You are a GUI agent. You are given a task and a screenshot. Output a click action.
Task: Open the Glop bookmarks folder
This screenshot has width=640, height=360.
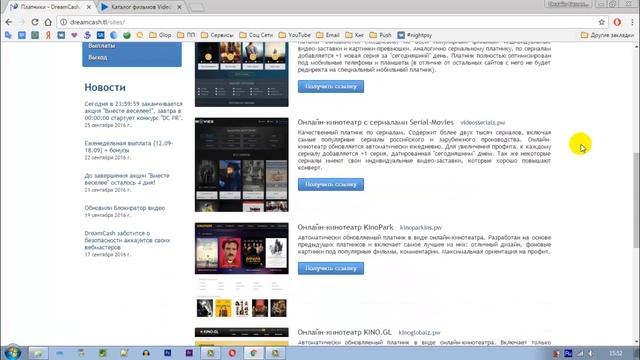(160, 35)
